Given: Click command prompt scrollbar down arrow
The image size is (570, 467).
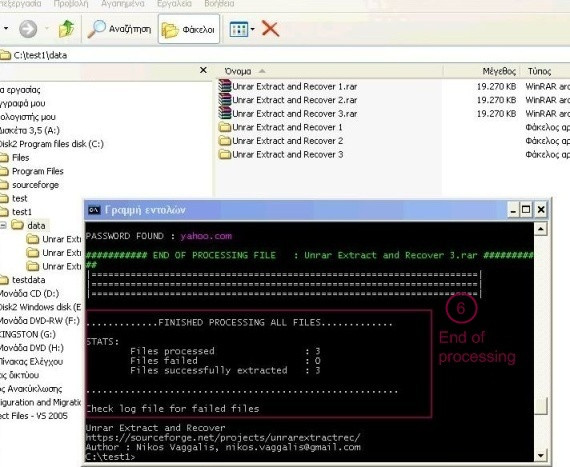Looking at the screenshot, I should coord(541,455).
